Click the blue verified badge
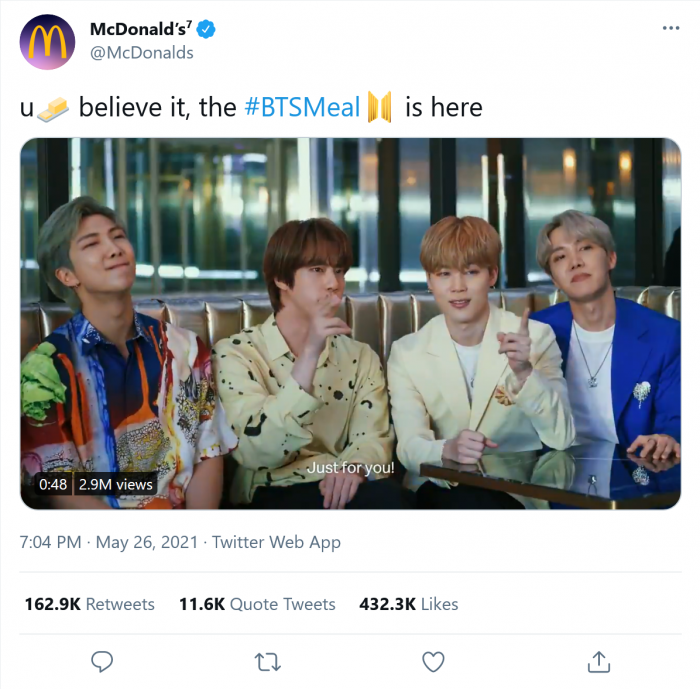Viewport: 700px width, 689px height. coord(207,30)
